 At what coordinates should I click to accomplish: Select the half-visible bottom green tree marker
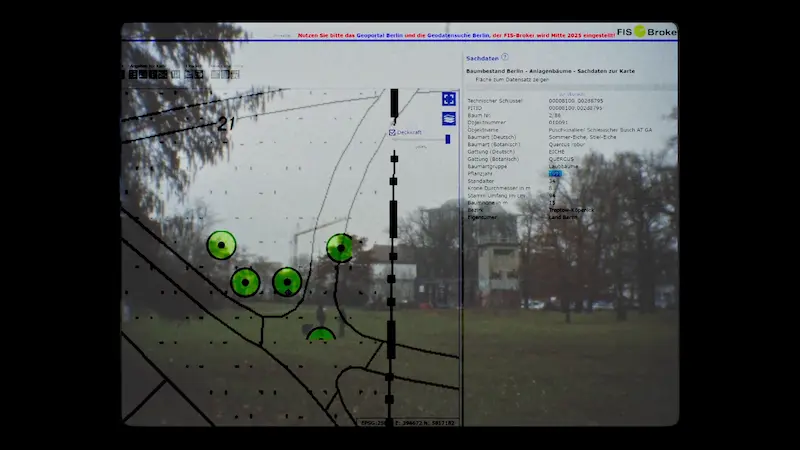[321, 334]
